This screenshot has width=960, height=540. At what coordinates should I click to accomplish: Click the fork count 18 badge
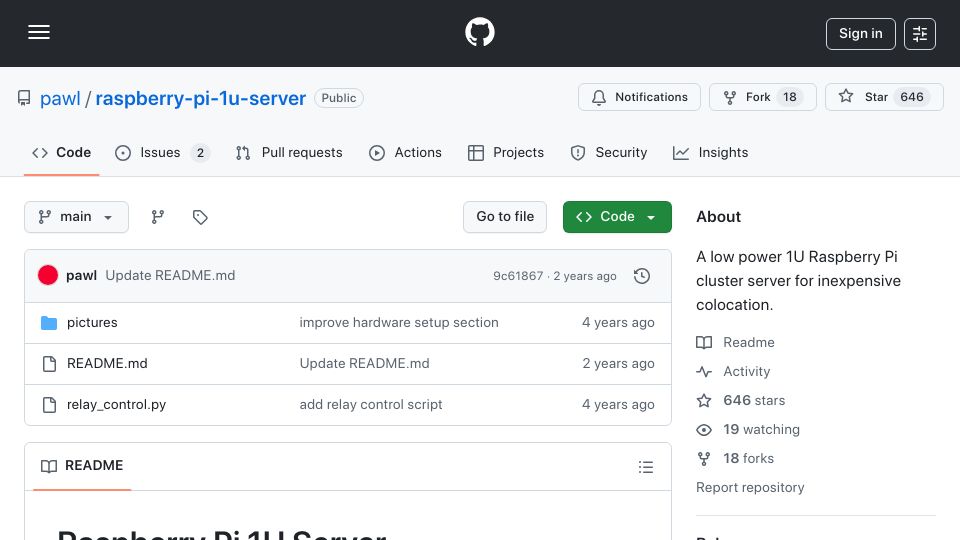790,97
